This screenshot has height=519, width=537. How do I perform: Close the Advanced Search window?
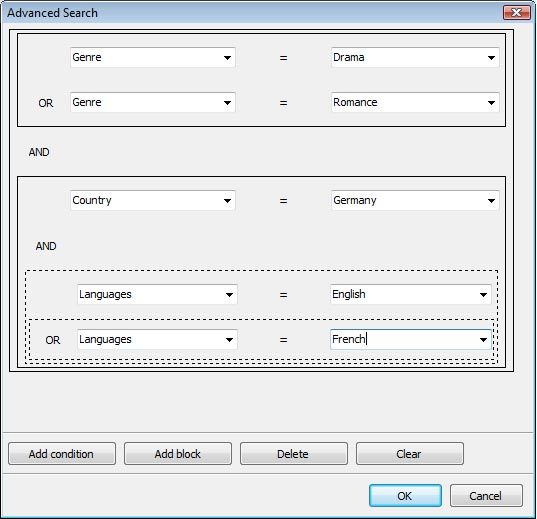click(x=516, y=13)
